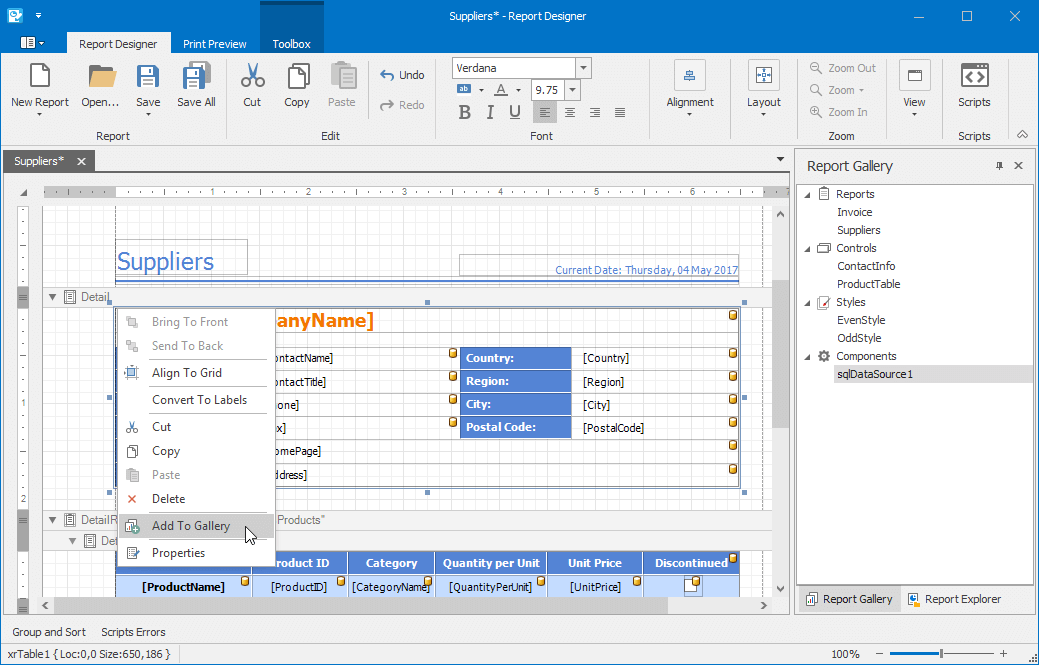1039x665 pixels.
Task: Toggle Italic font formatting
Action: [x=490, y=113]
